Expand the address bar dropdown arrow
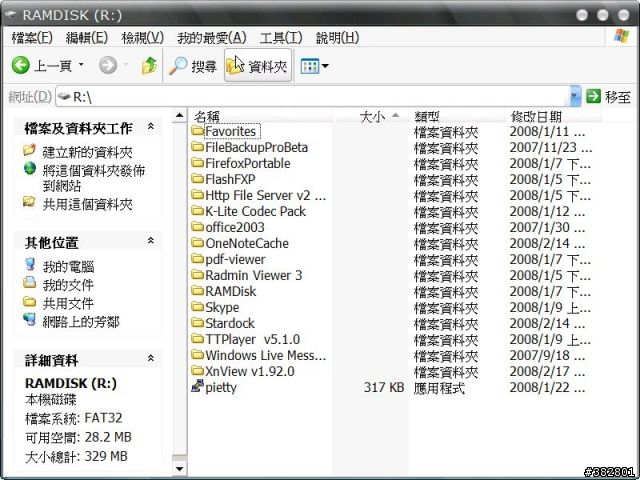Viewport: 640px width, 480px height. coord(575,97)
